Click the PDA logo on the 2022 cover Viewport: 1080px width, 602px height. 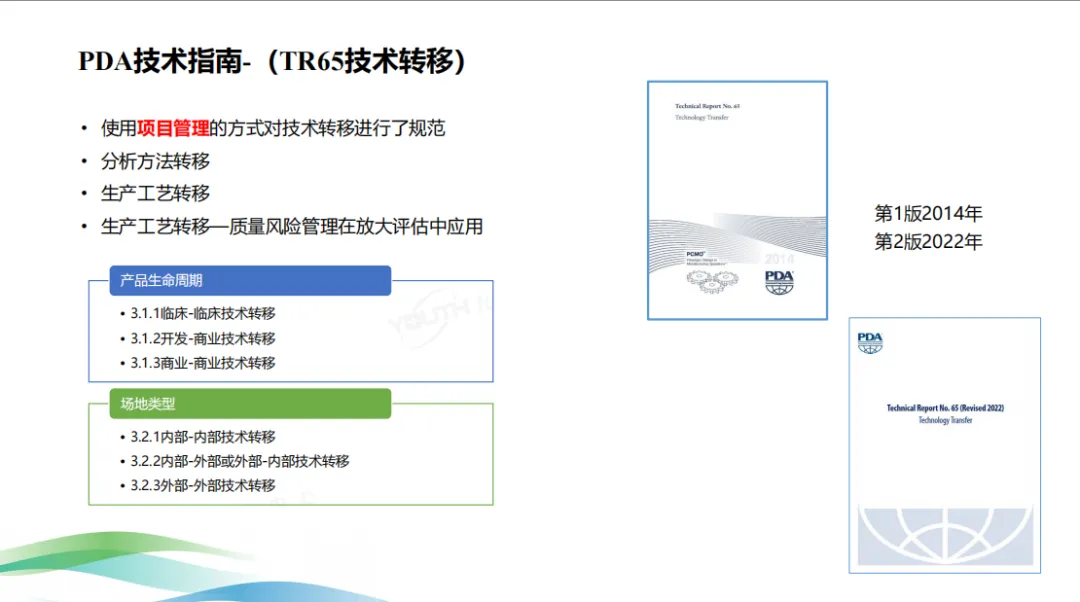tap(870, 342)
